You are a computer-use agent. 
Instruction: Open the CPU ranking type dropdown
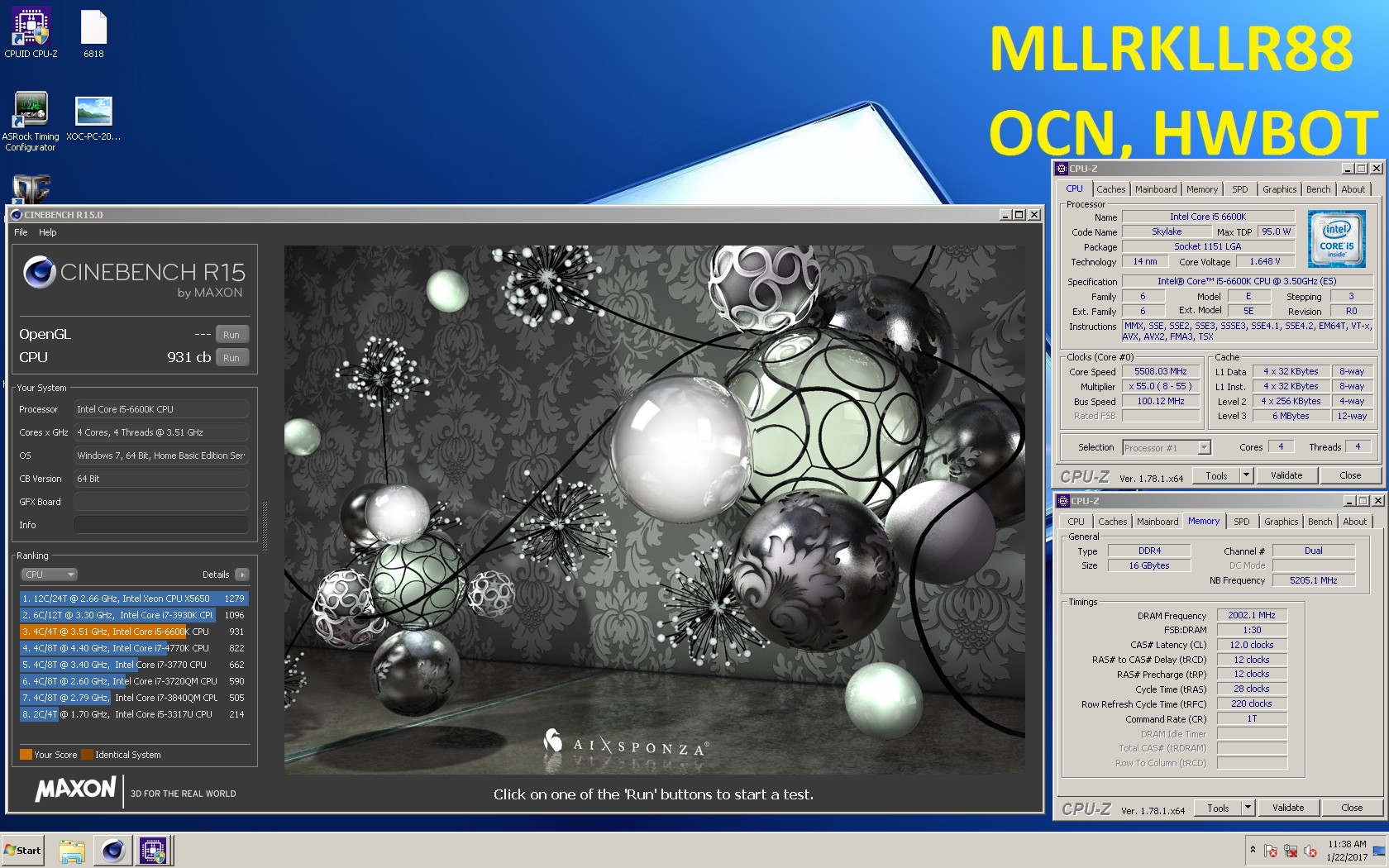[49, 575]
